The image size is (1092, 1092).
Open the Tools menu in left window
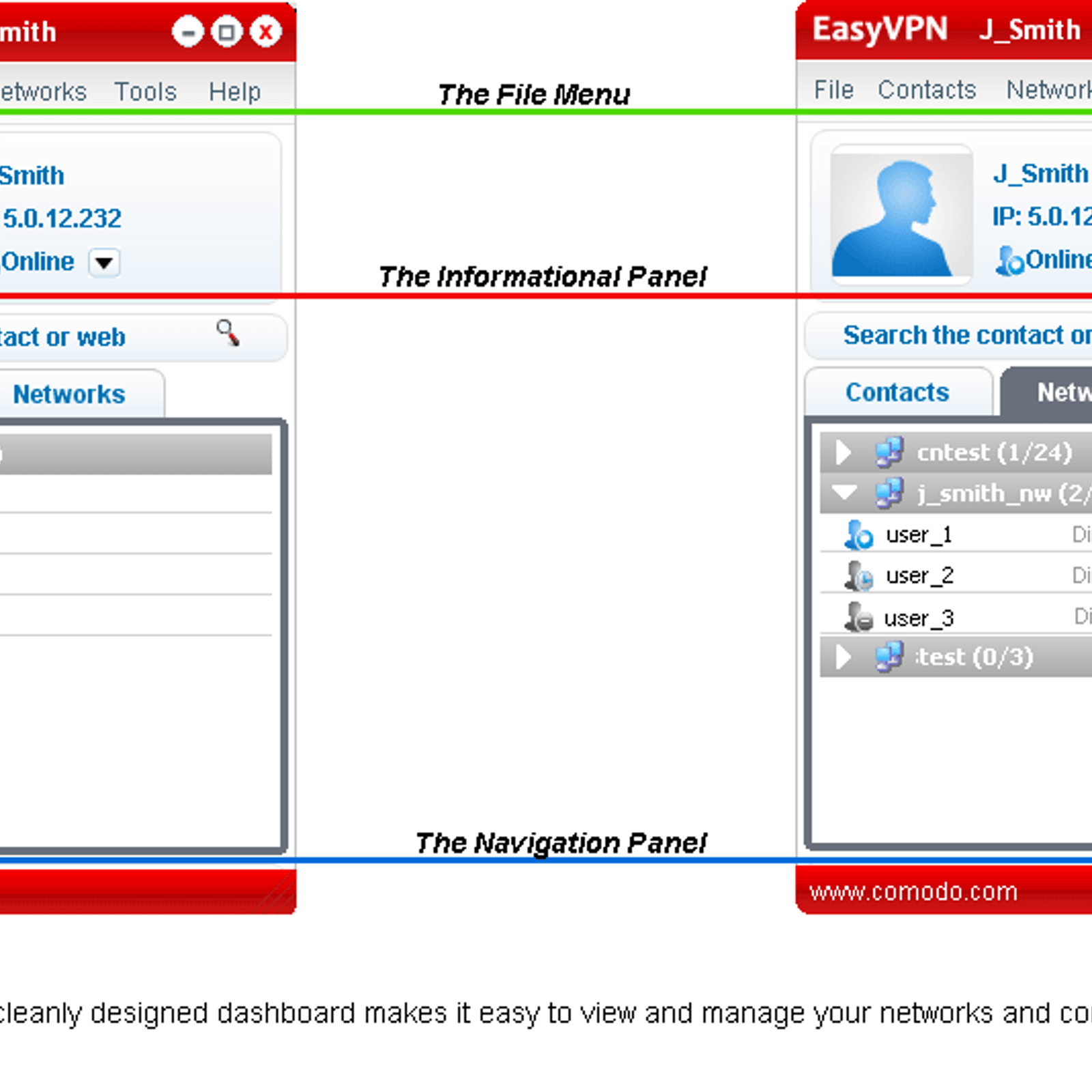point(145,91)
